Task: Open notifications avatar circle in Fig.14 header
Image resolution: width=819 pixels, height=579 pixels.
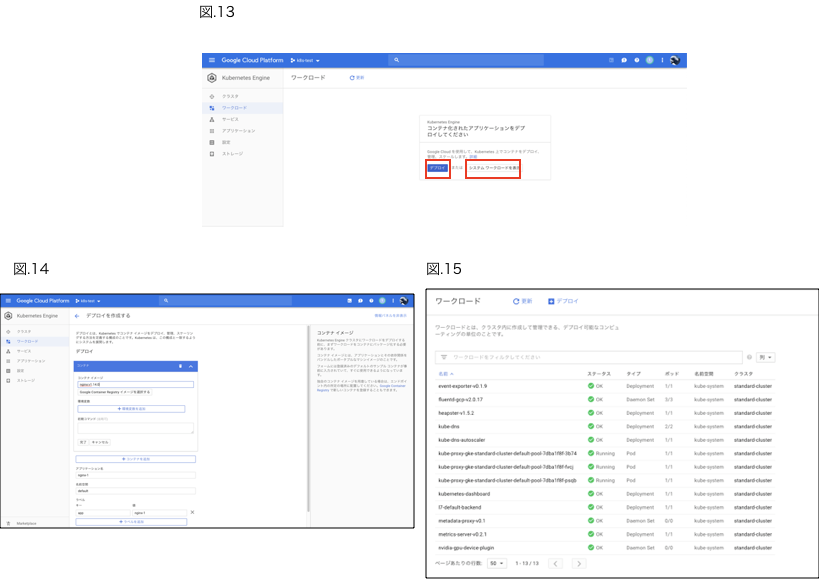Action: (382, 301)
